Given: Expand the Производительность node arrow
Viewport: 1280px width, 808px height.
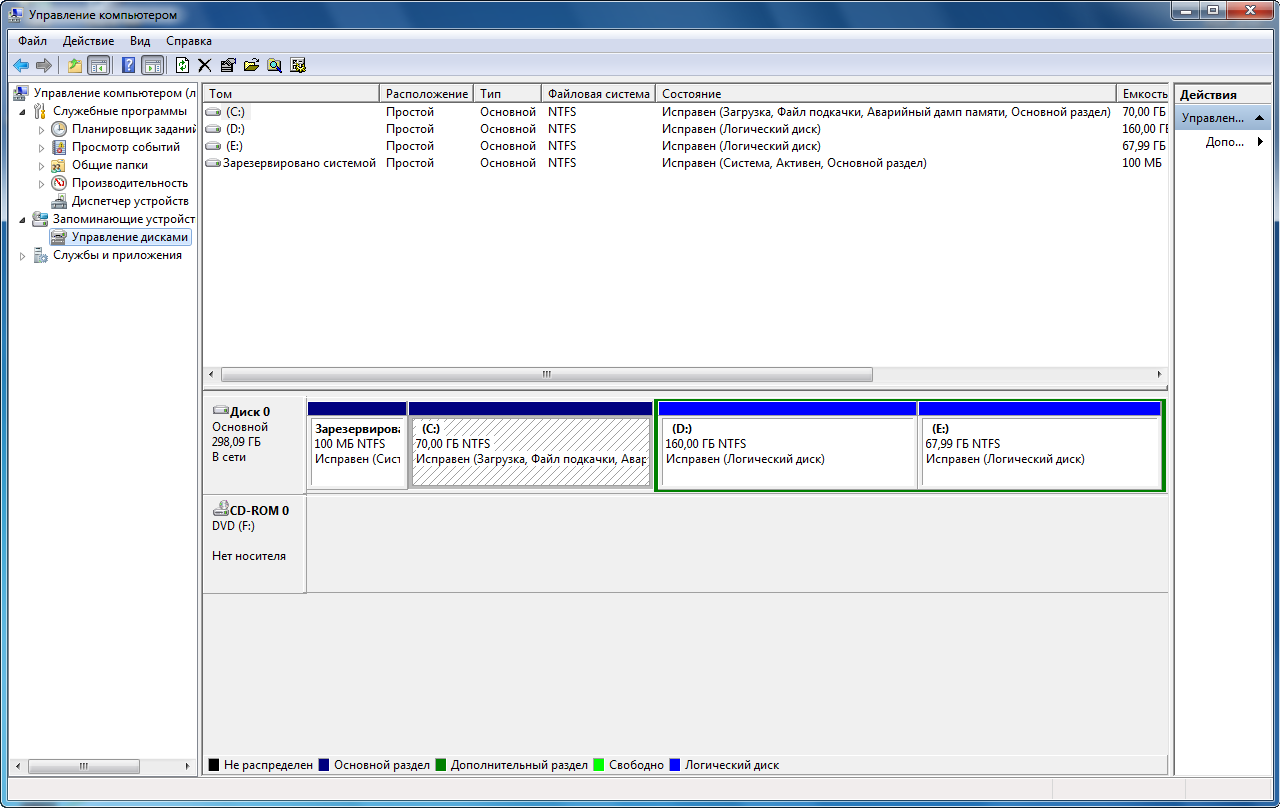Looking at the screenshot, I should coord(42,183).
